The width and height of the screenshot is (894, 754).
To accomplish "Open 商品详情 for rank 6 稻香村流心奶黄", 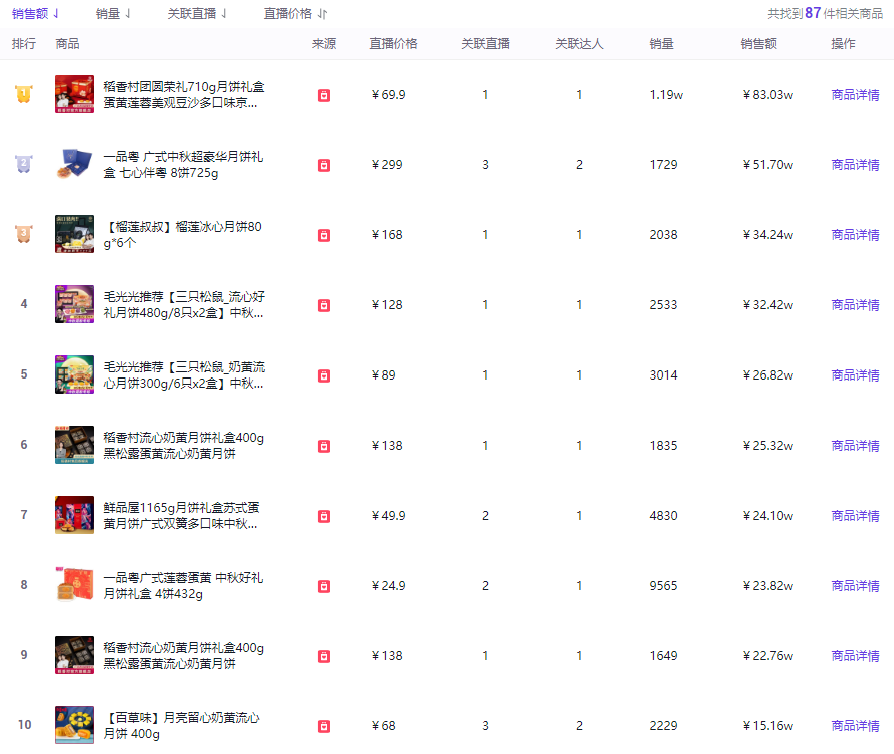I will (855, 445).
